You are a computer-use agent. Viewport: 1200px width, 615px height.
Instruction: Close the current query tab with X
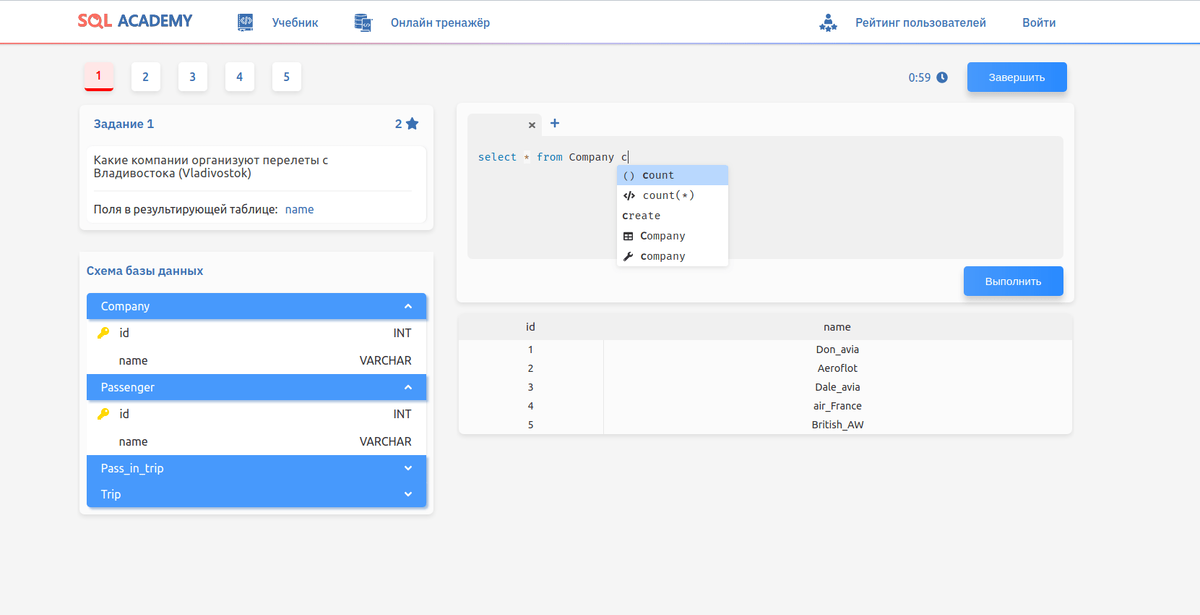coord(532,125)
